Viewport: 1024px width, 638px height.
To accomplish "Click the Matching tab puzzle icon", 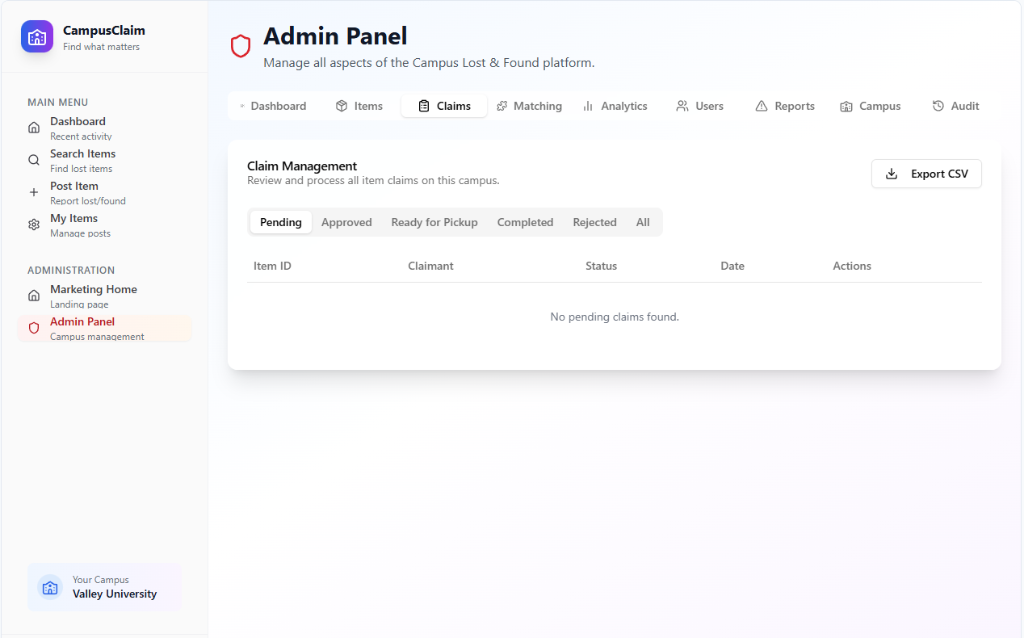I will (502, 106).
